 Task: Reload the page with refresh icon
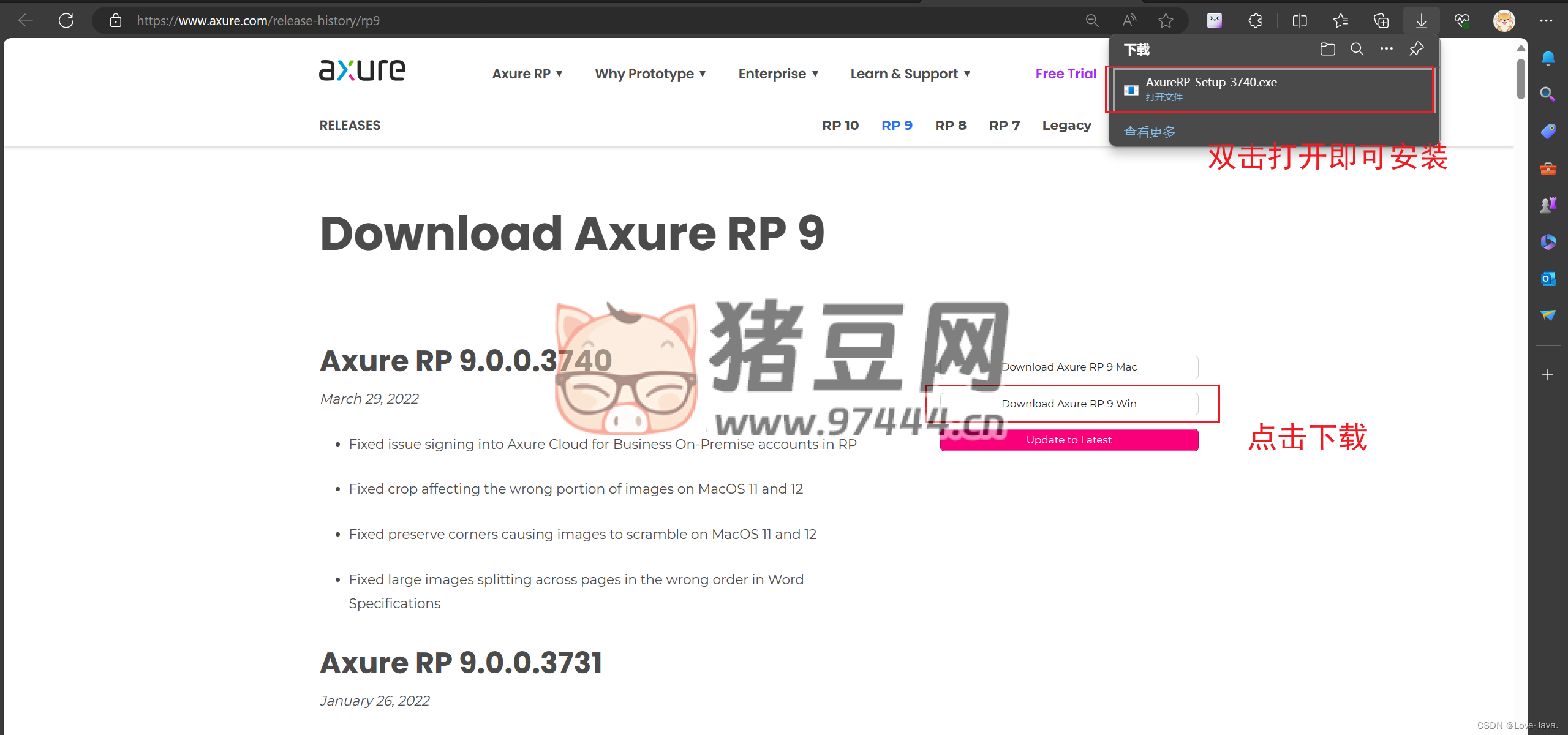pyautogui.click(x=66, y=21)
